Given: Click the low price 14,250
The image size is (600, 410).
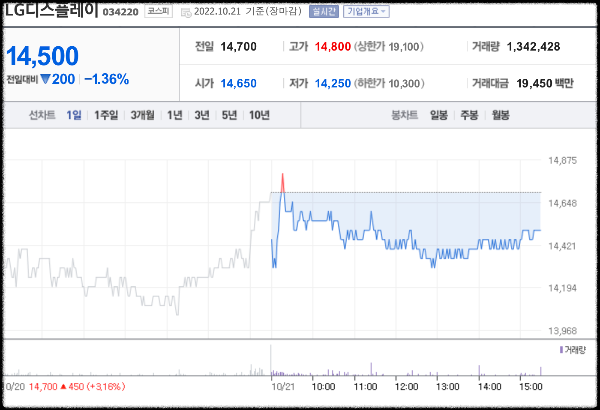Looking at the screenshot, I should pos(333,83).
